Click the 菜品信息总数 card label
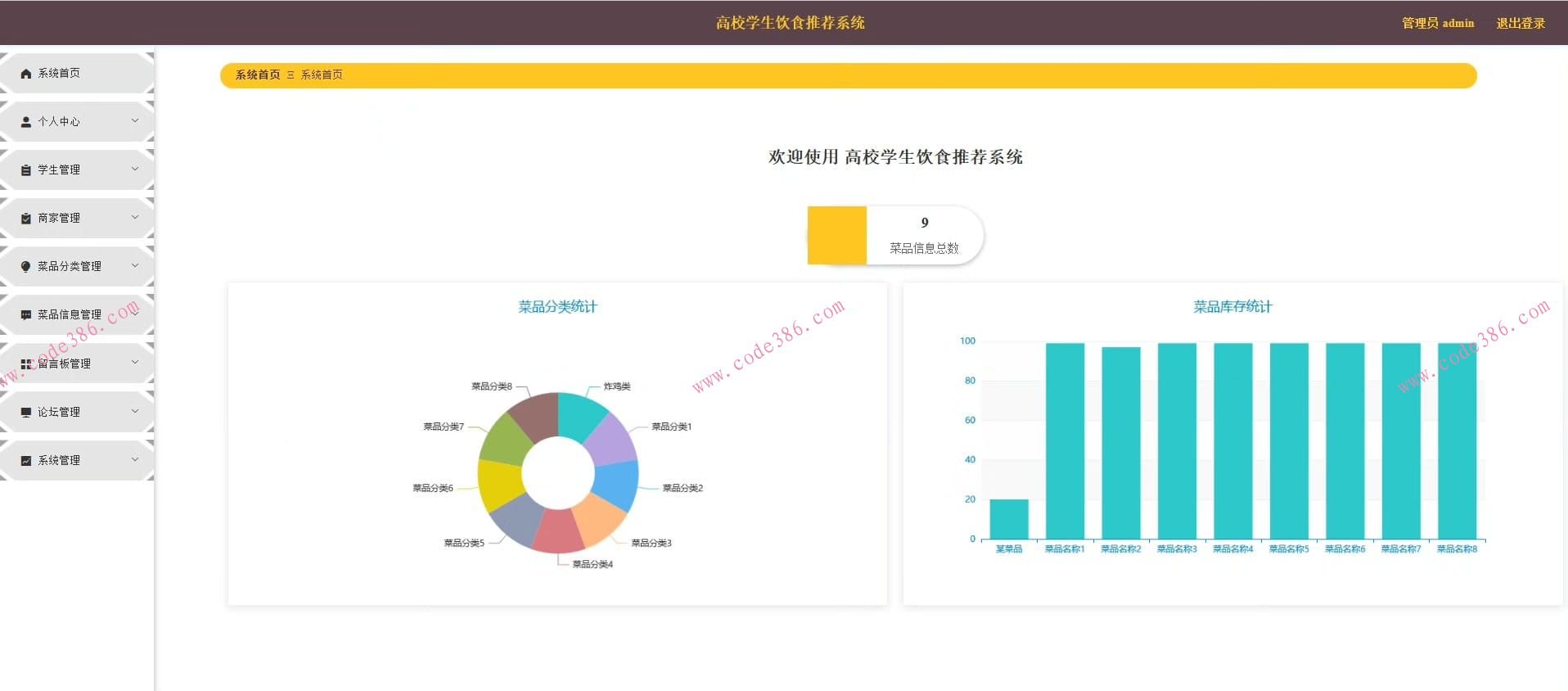Image resolution: width=1568 pixels, height=691 pixels. point(924,248)
